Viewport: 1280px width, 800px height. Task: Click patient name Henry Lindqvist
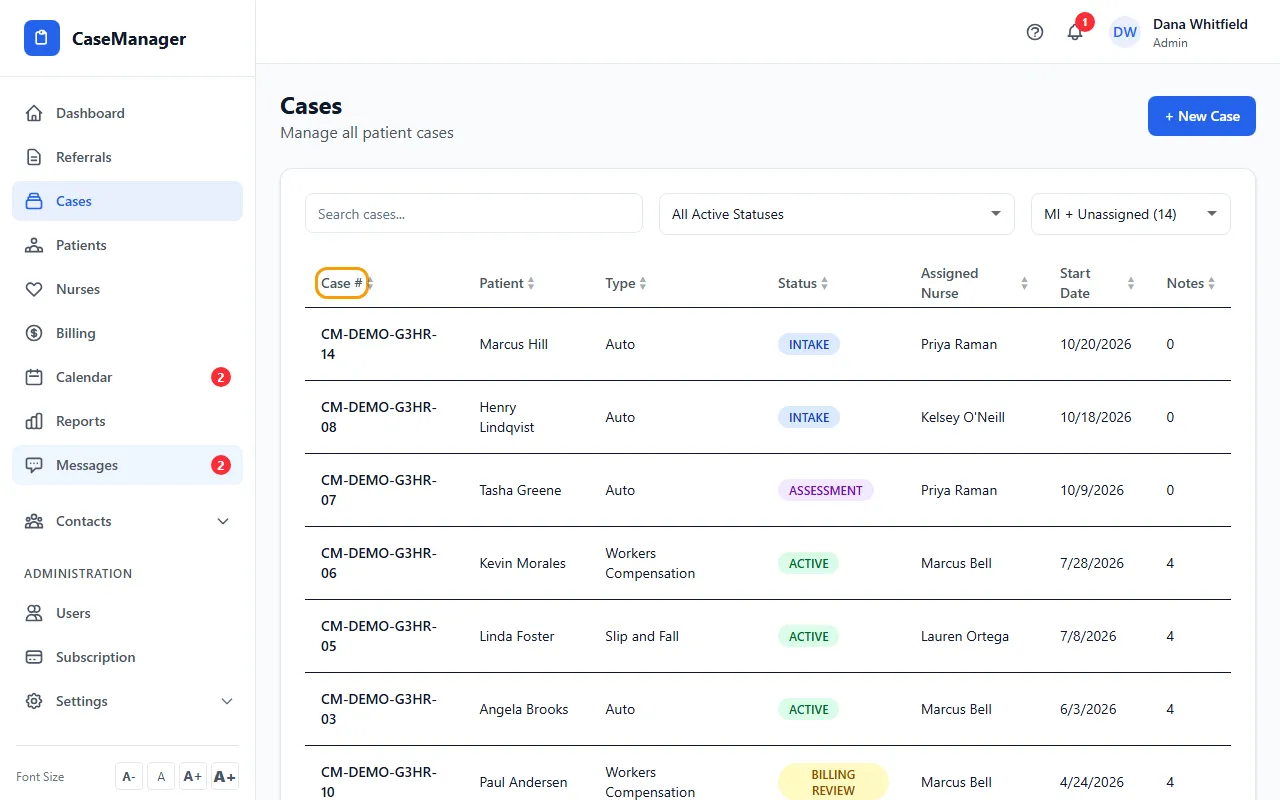click(x=507, y=417)
